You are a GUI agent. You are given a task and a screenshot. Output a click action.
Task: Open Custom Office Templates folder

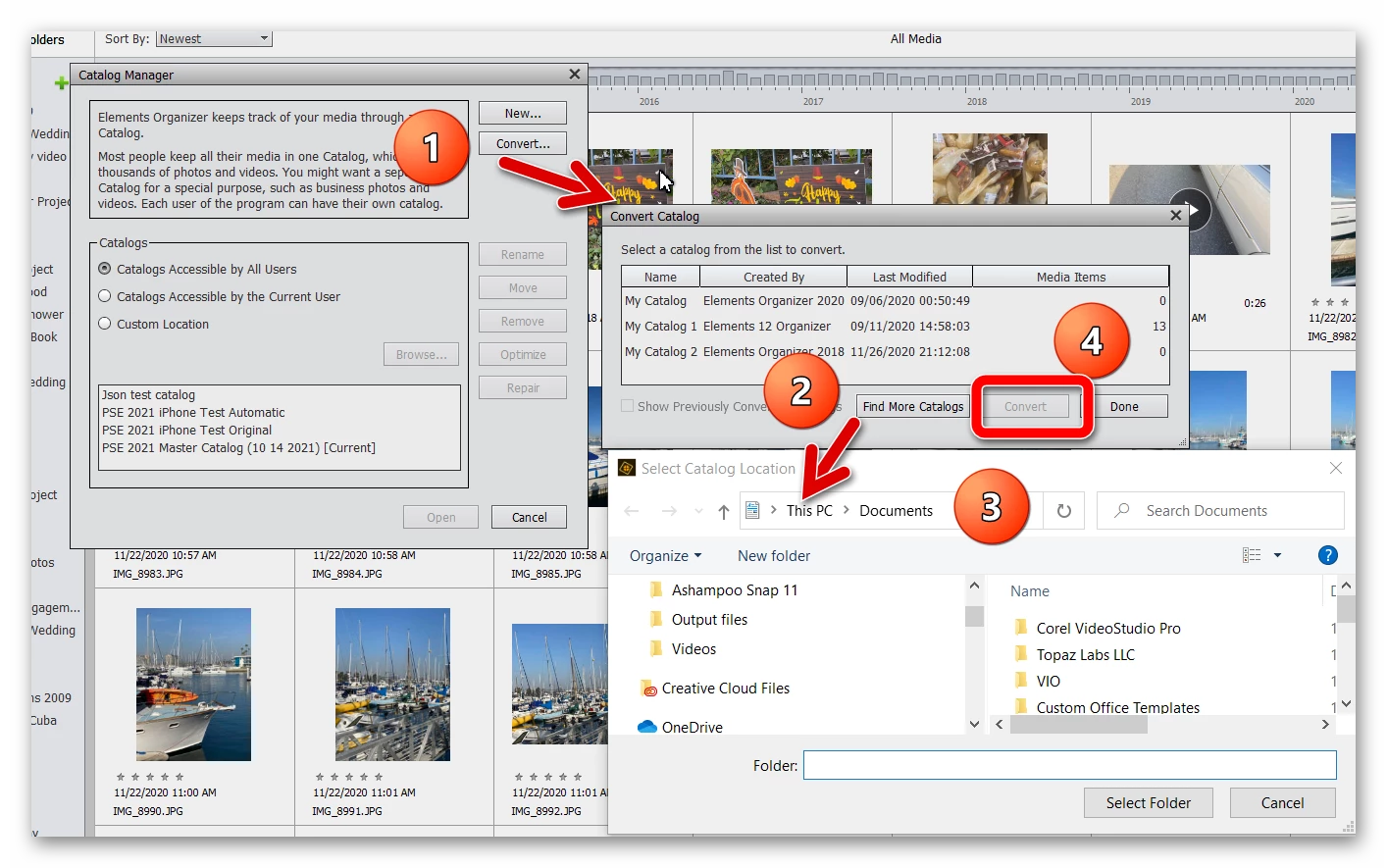point(1106,707)
